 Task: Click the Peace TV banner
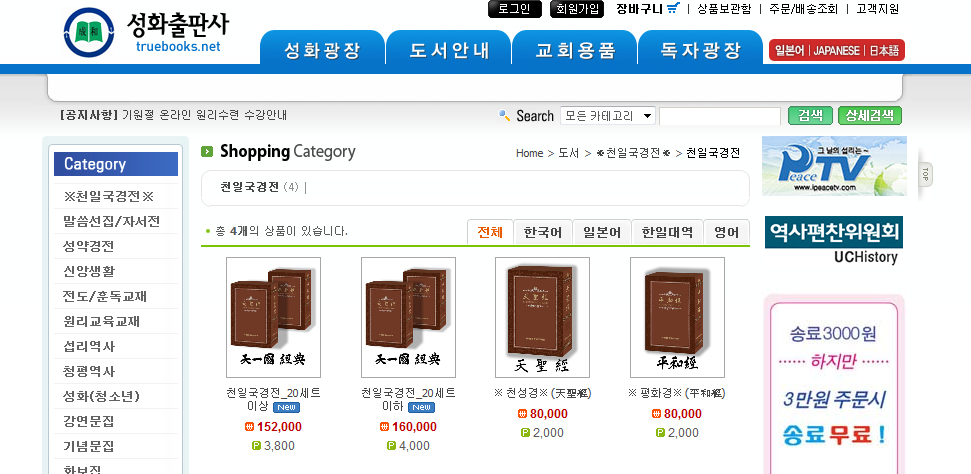point(834,166)
